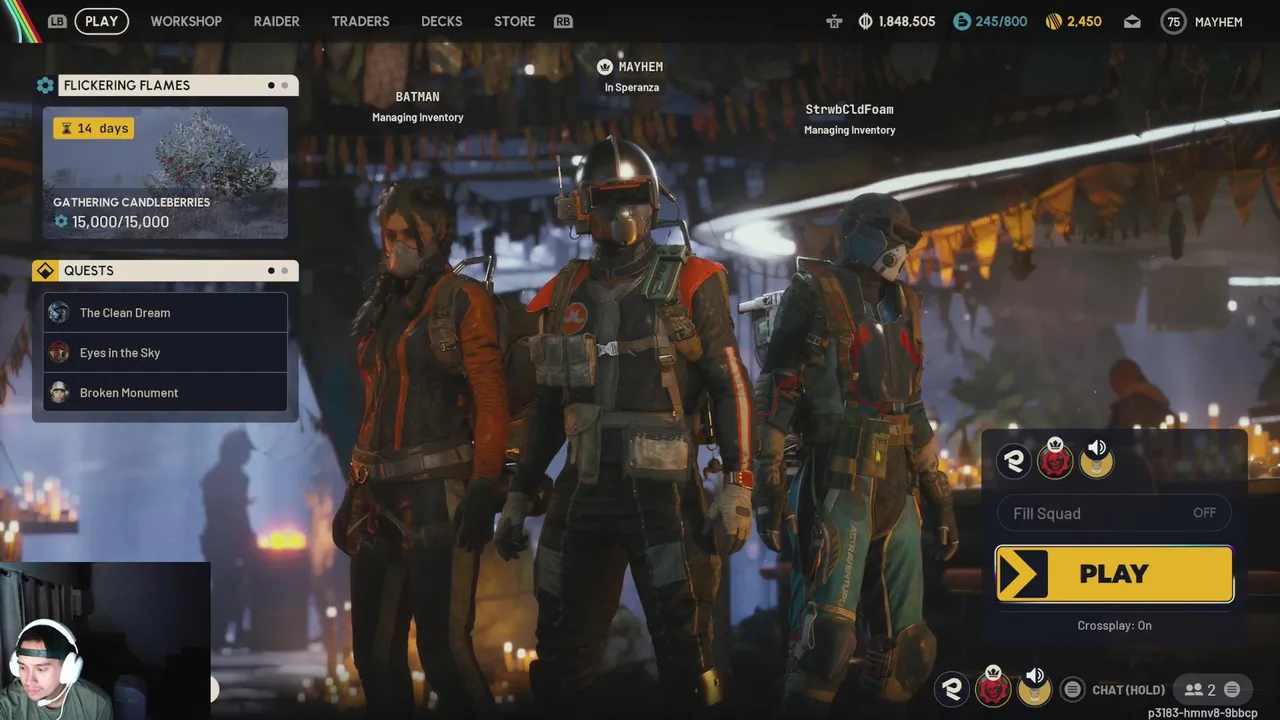This screenshot has height=720, width=1280.
Task: Open the STORE tab
Action: 514,21
